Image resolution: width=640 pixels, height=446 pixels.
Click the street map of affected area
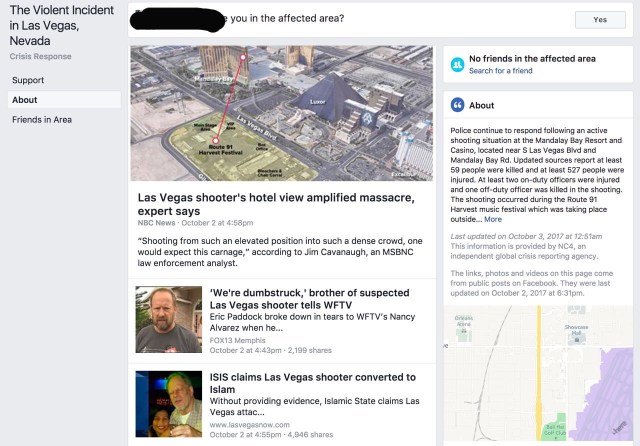coord(538,373)
